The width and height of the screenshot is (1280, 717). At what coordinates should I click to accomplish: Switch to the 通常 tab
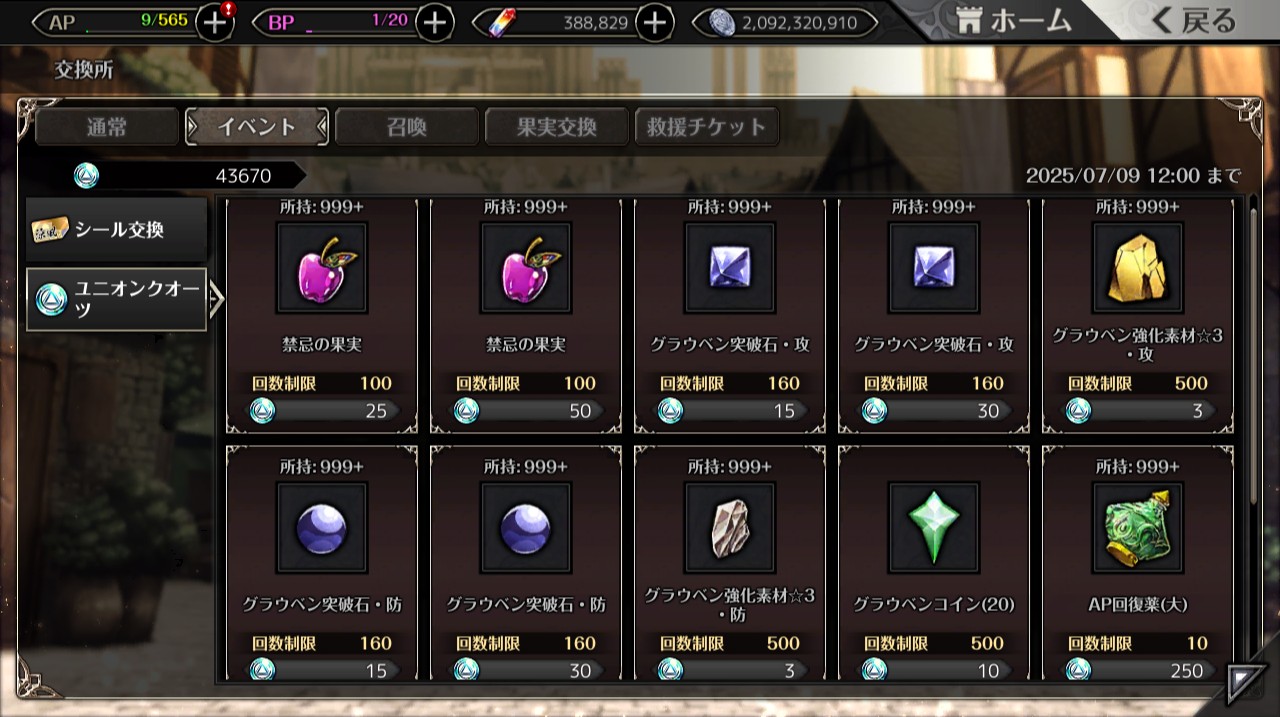tap(107, 127)
